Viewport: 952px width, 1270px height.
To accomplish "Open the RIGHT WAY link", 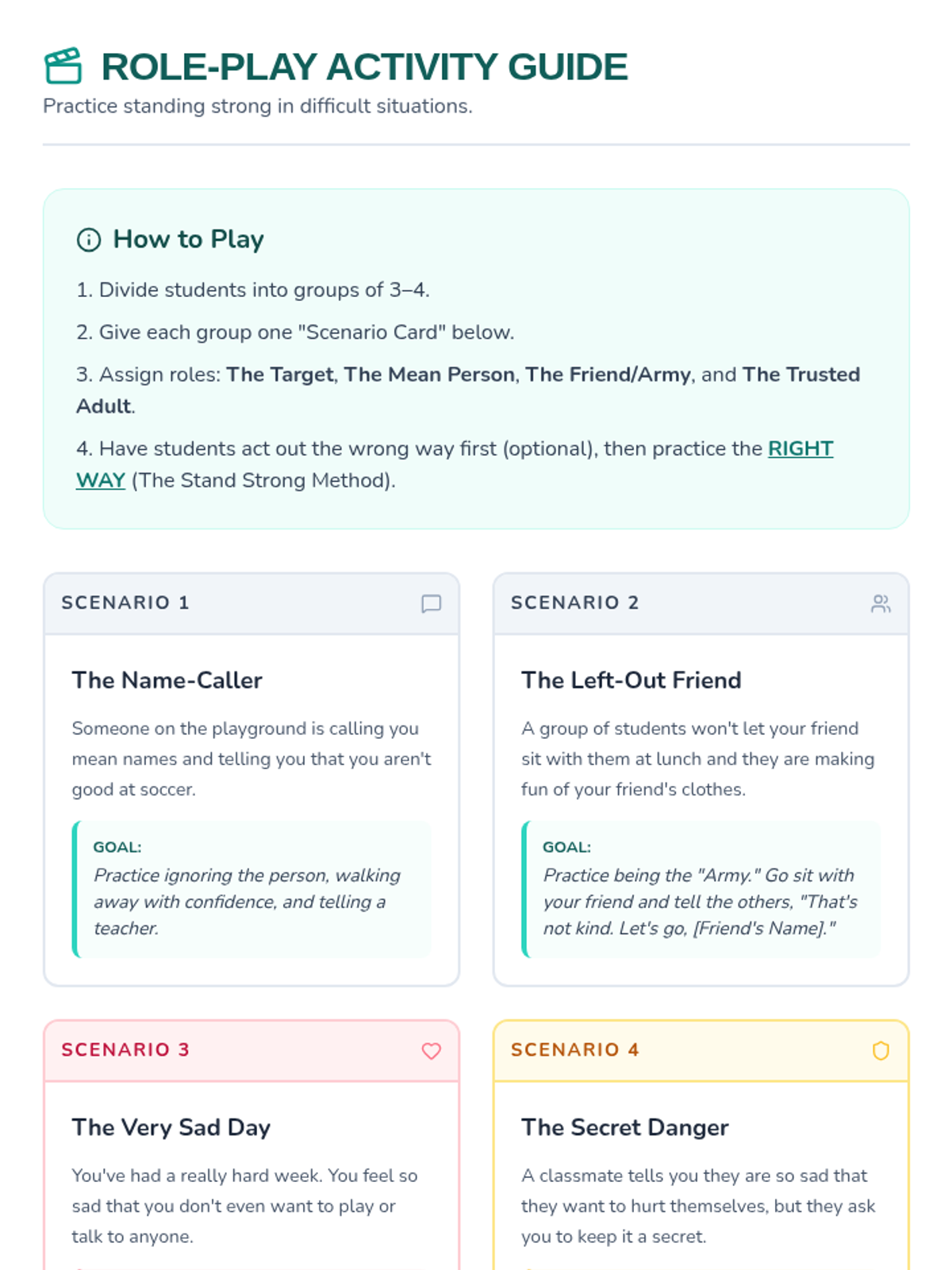I will click(x=800, y=449).
